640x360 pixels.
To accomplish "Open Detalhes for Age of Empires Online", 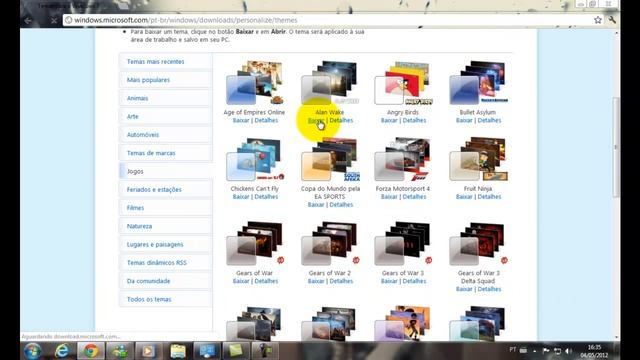I will click(266, 120).
